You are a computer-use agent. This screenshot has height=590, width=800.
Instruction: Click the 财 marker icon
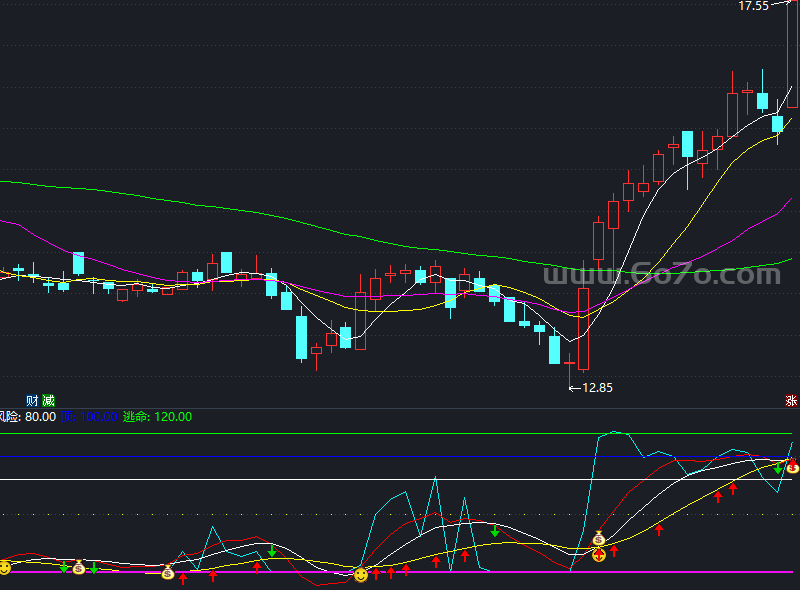tap(32, 400)
